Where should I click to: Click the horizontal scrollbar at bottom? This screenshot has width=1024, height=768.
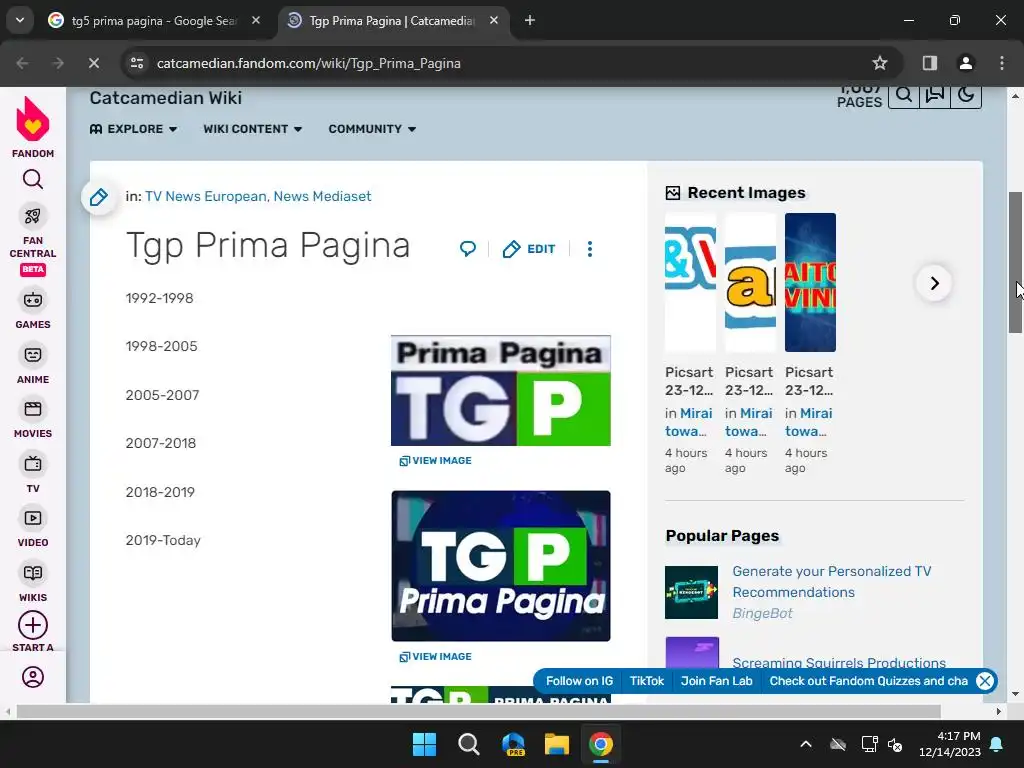click(x=478, y=711)
